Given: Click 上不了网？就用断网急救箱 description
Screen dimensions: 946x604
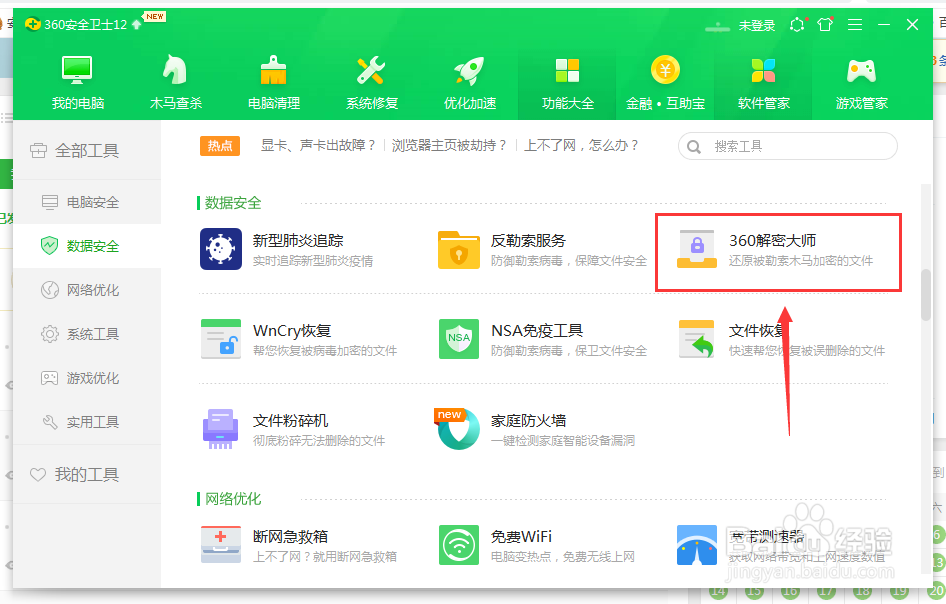Looking at the screenshot, I should pyautogui.click(x=325, y=556).
